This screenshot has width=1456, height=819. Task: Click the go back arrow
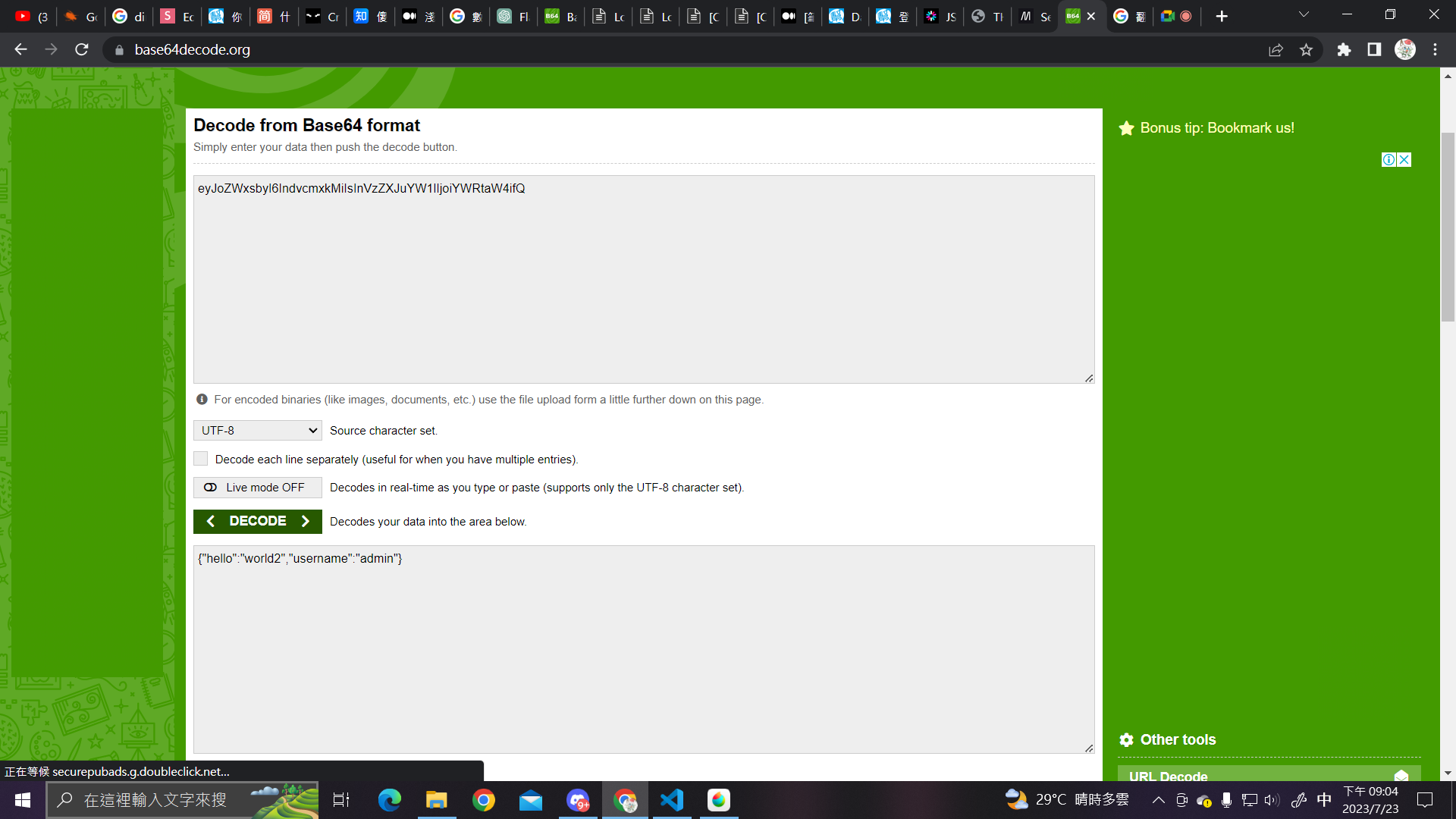click(20, 49)
